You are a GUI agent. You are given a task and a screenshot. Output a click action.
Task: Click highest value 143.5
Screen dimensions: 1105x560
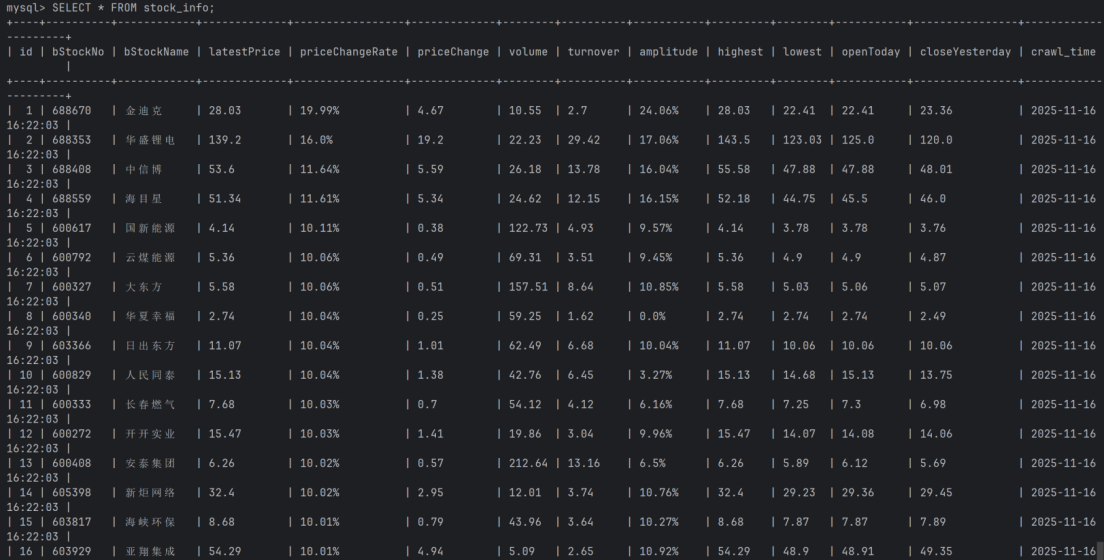[734, 140]
